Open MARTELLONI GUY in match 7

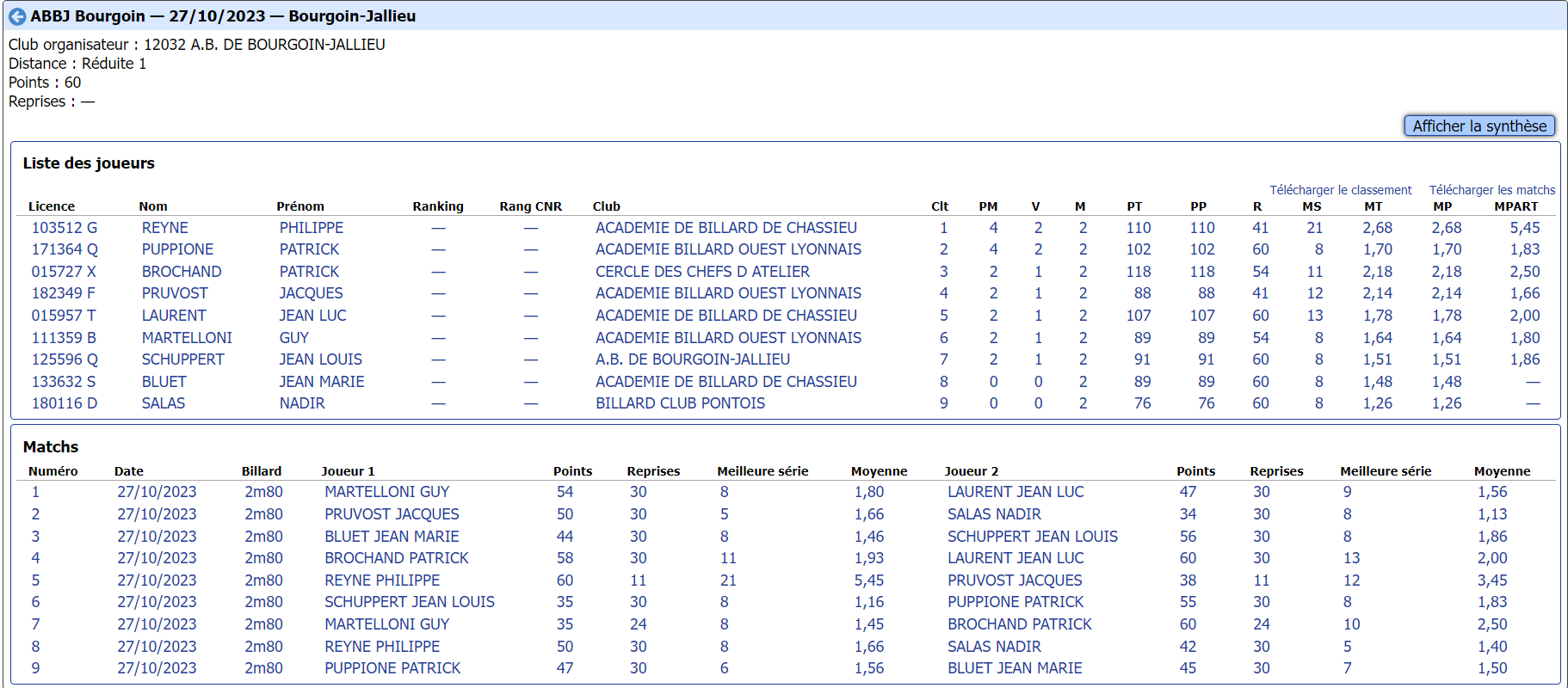(x=387, y=624)
